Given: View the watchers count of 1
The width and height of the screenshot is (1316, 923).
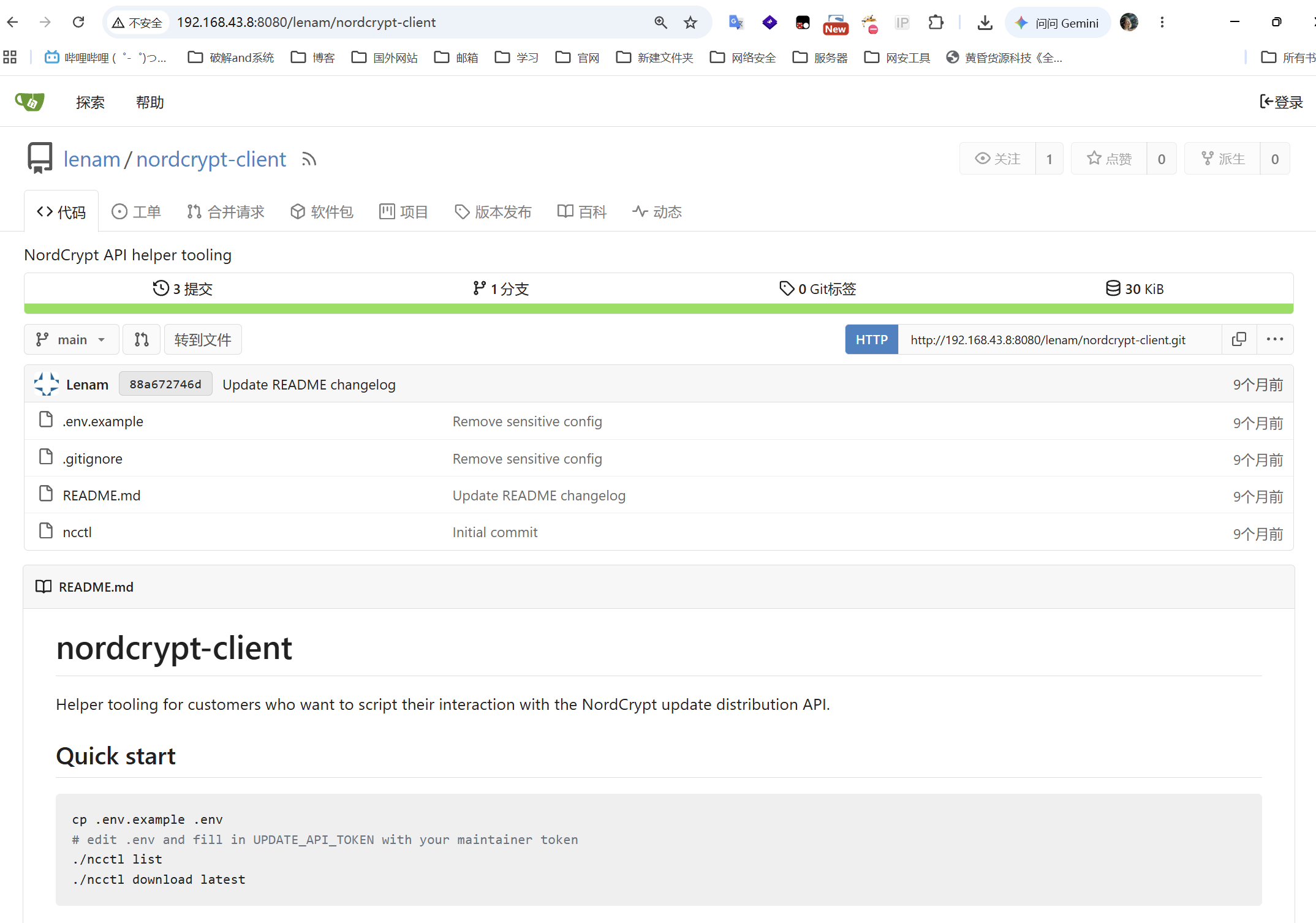Looking at the screenshot, I should (1049, 159).
